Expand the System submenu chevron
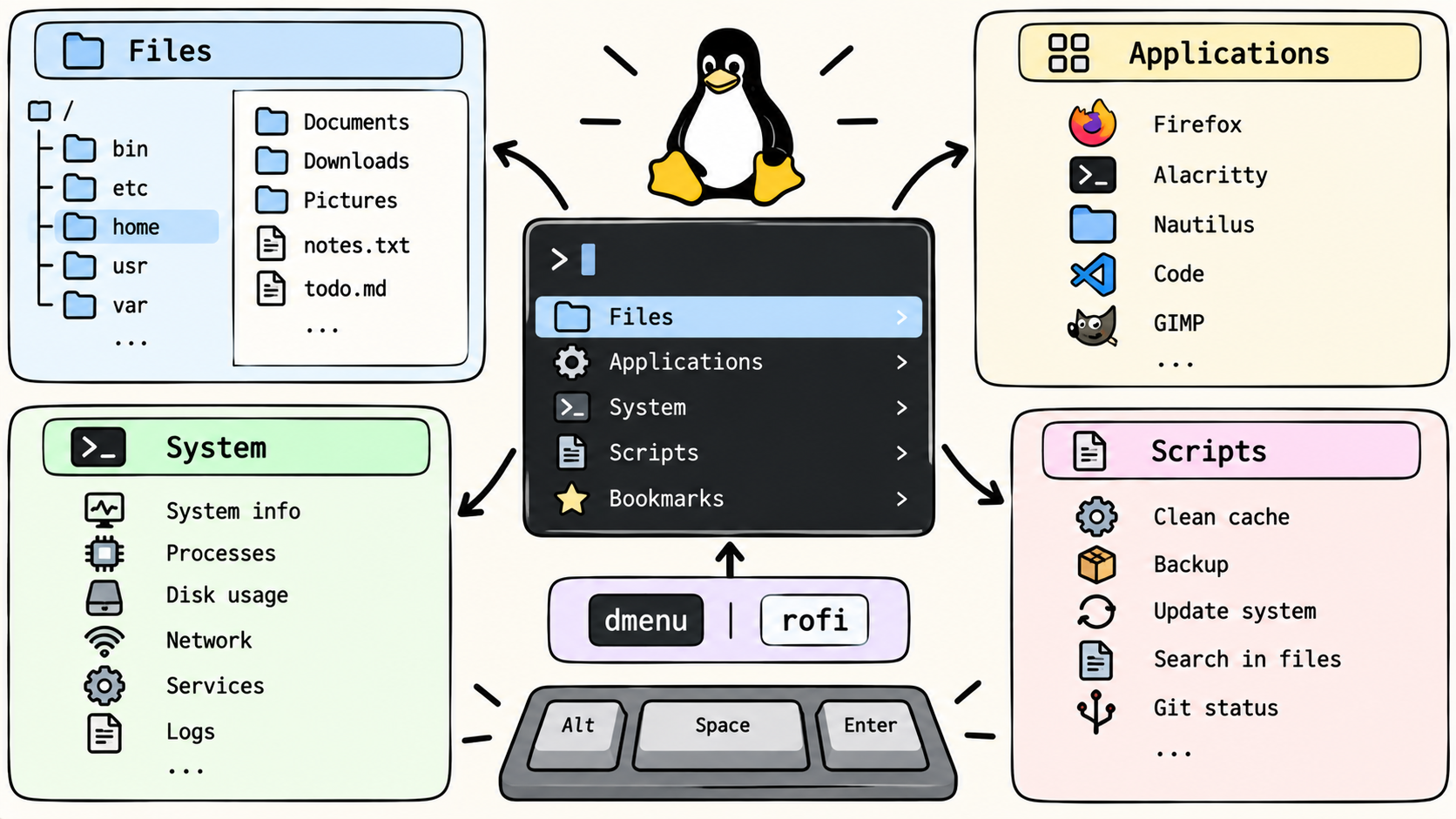The height and width of the screenshot is (819, 1456). (902, 407)
